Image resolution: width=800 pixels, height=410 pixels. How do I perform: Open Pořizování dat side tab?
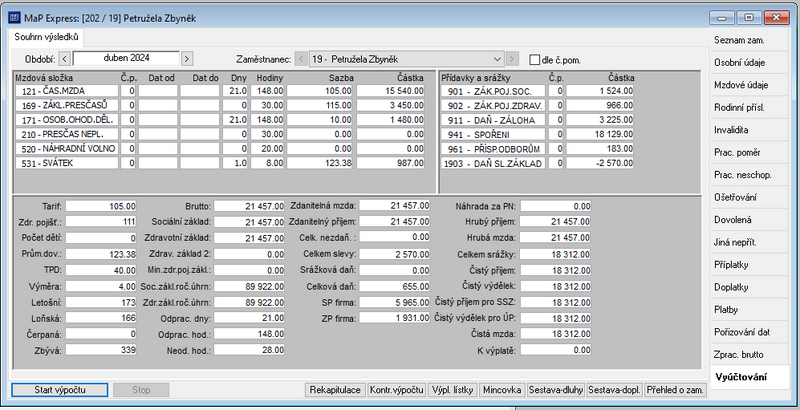click(749, 332)
